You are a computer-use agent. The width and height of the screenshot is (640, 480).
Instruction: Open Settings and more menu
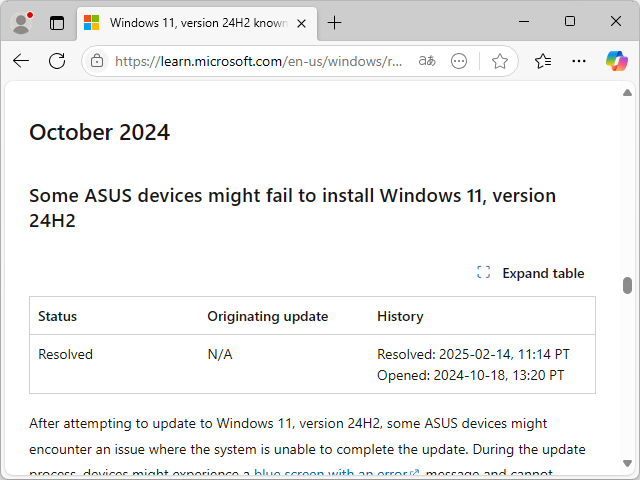tap(579, 61)
